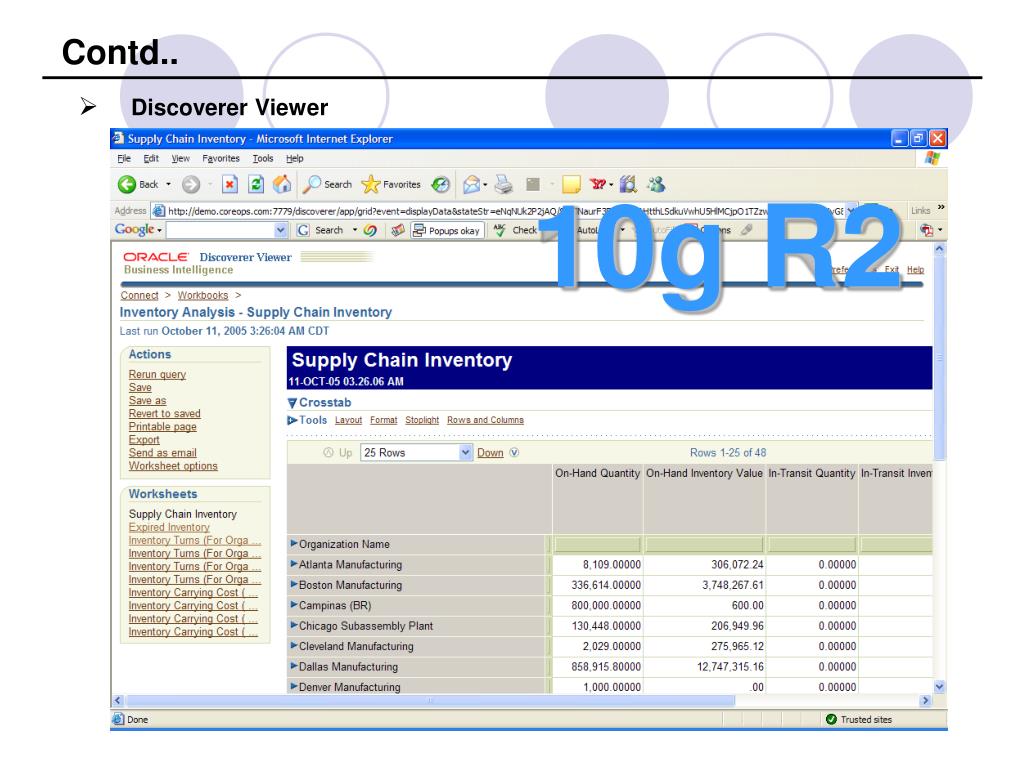Expand the Organization Name header drill arrow
Viewport: 1024px width, 768px height.
[x=294, y=543]
